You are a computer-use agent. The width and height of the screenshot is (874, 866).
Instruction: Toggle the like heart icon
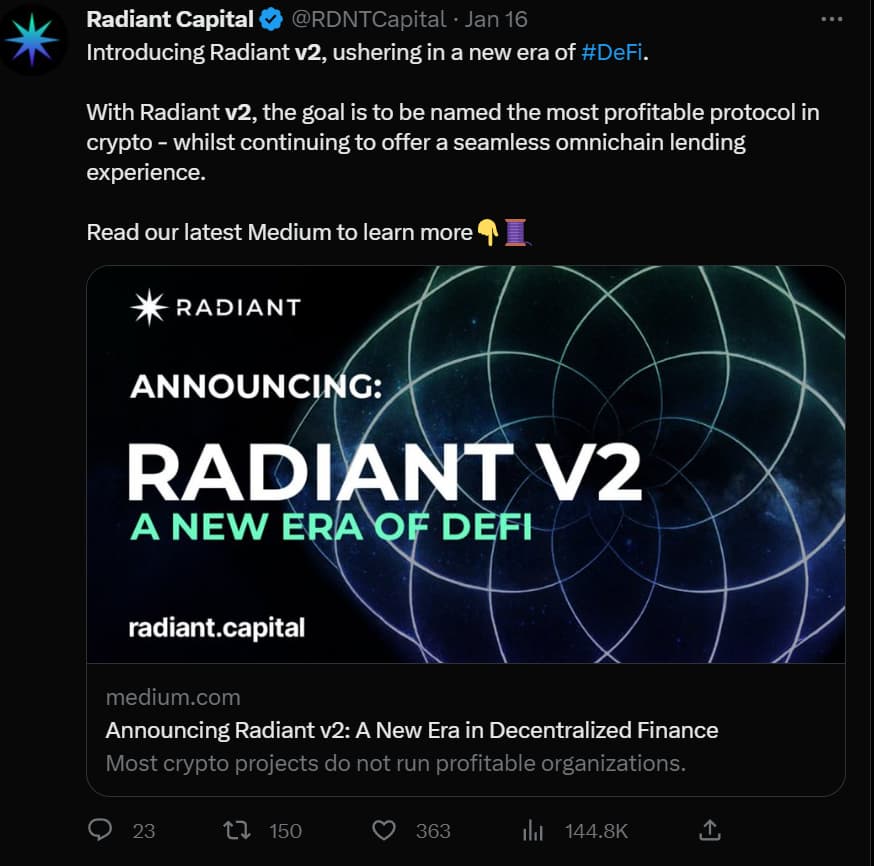pyautogui.click(x=384, y=830)
